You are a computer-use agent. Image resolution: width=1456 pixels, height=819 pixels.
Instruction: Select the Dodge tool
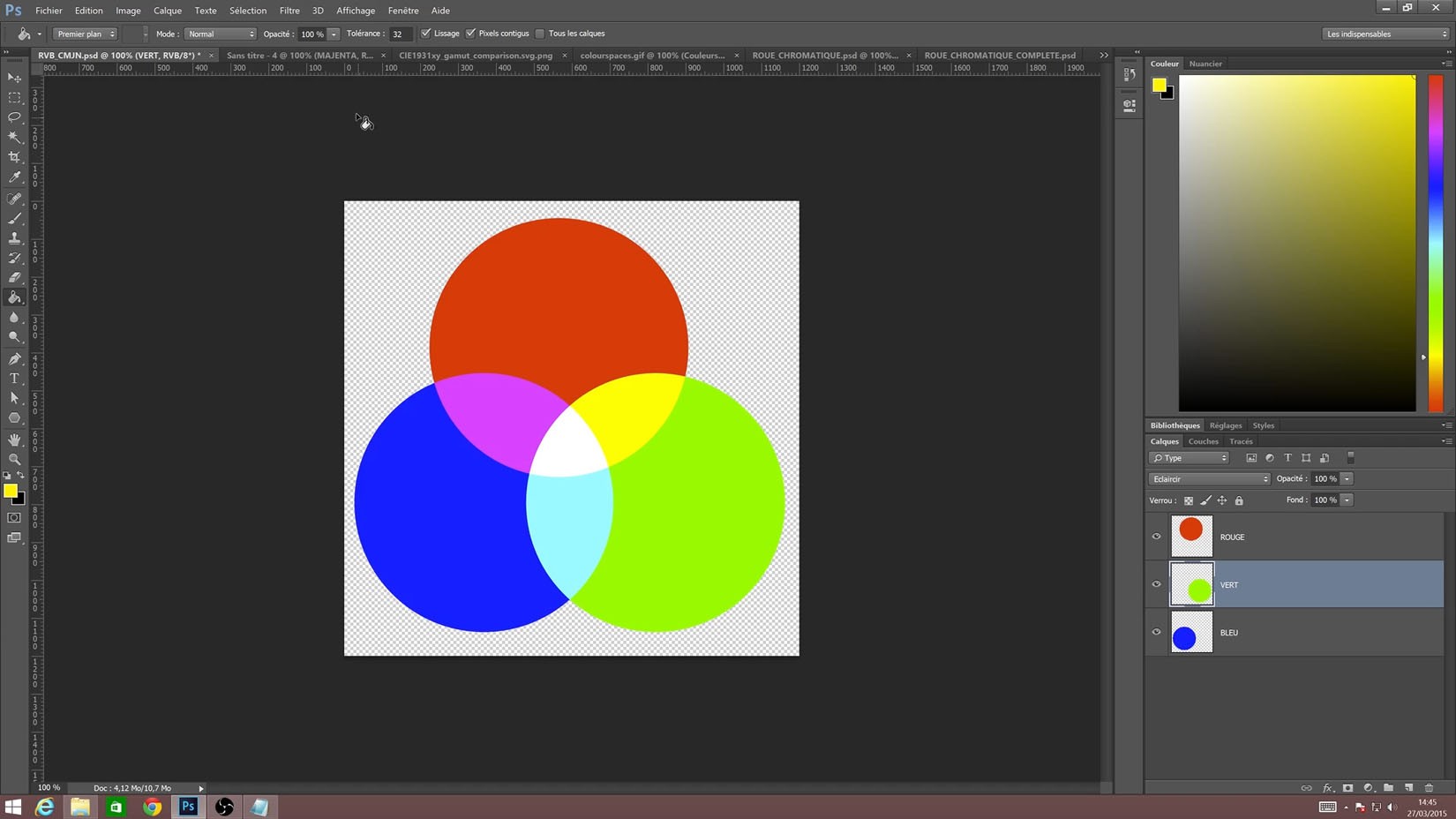tap(14, 337)
